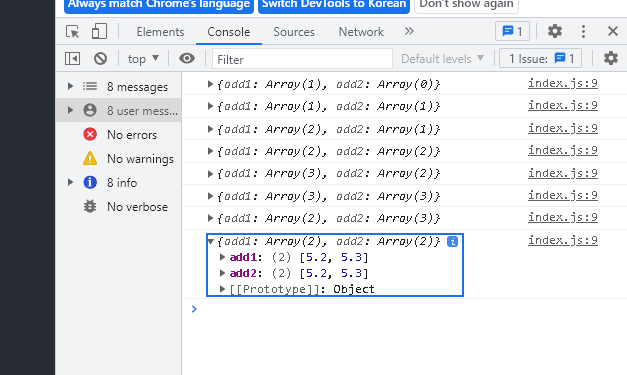The width and height of the screenshot is (627, 375).
Task: Open index.js:9 link beside Array(3), Array(3) row
Action: coord(563,195)
